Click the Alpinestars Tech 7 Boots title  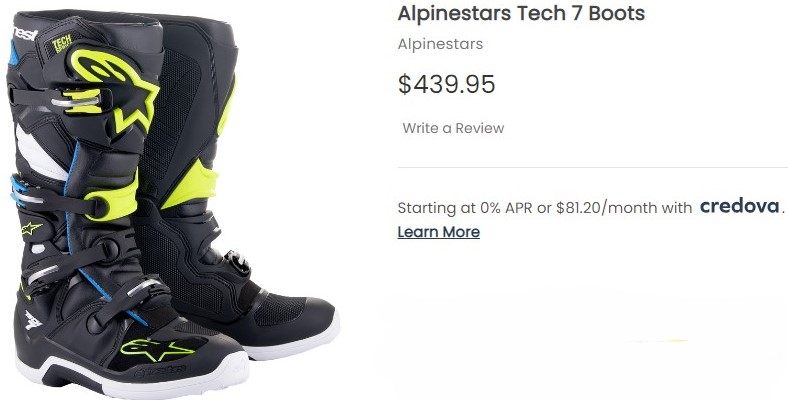521,13
